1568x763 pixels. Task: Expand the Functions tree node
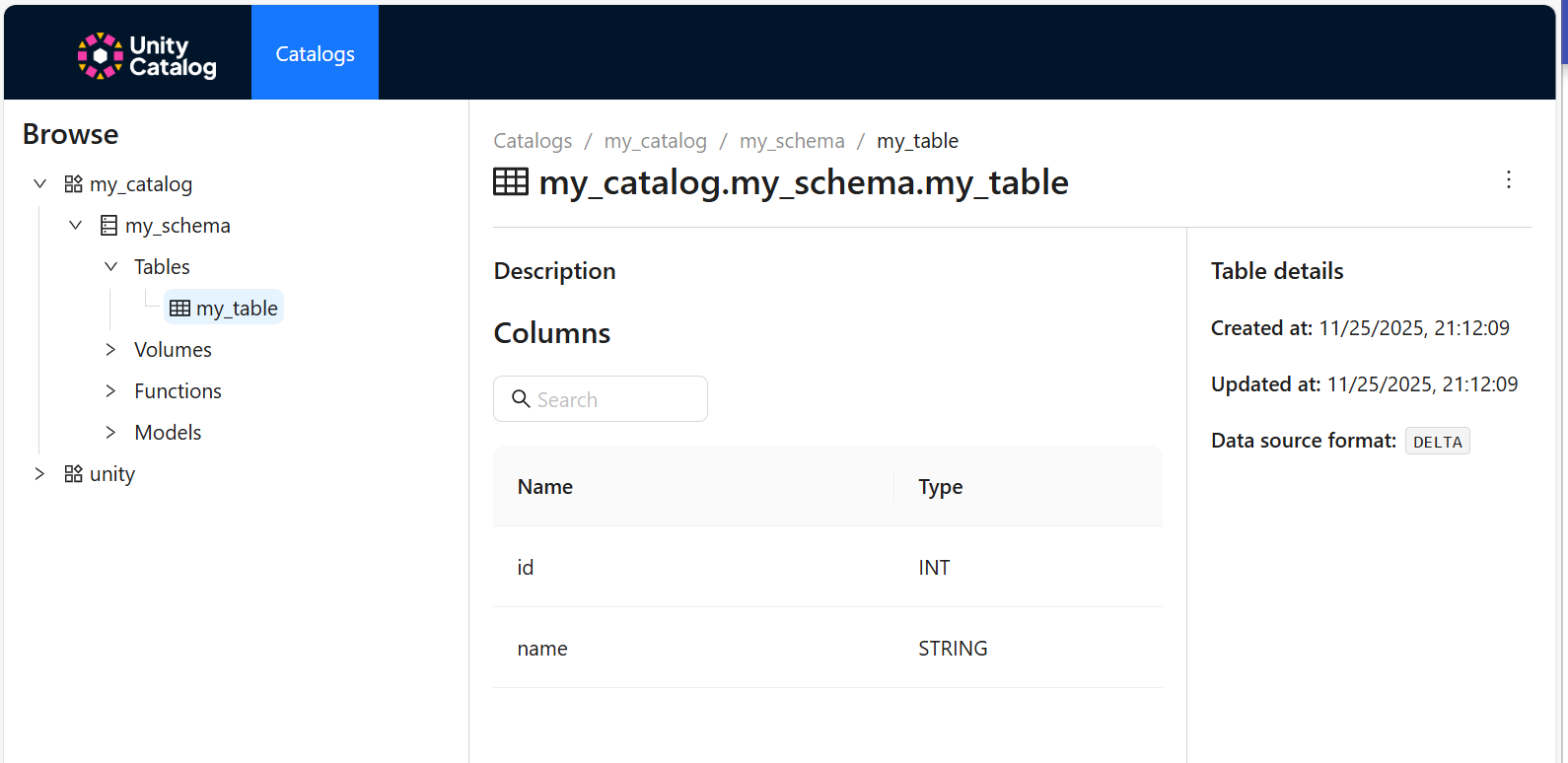click(110, 391)
